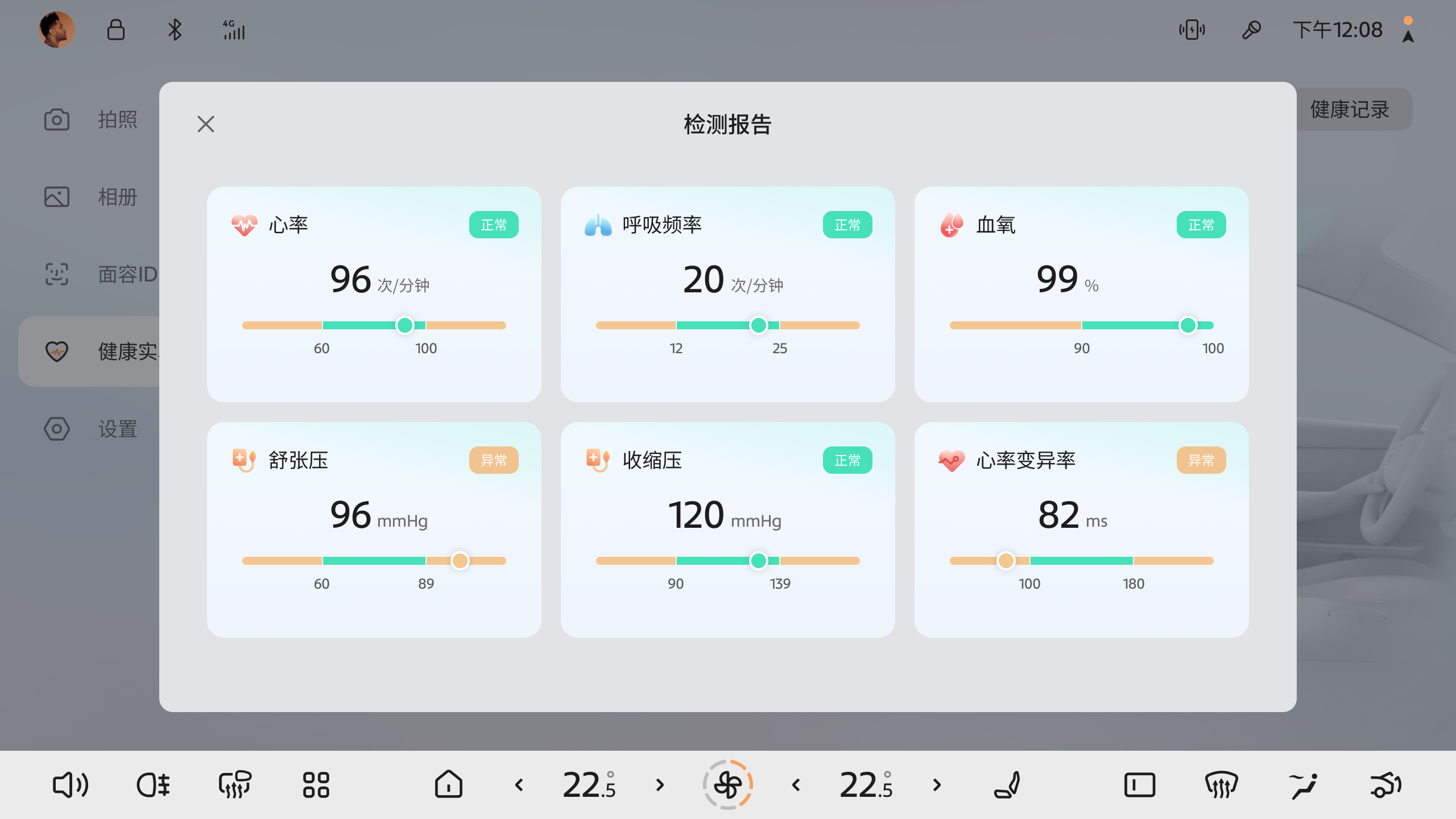The height and width of the screenshot is (819, 1456).
Task: Increase left temperature with right chevron
Action: click(660, 785)
